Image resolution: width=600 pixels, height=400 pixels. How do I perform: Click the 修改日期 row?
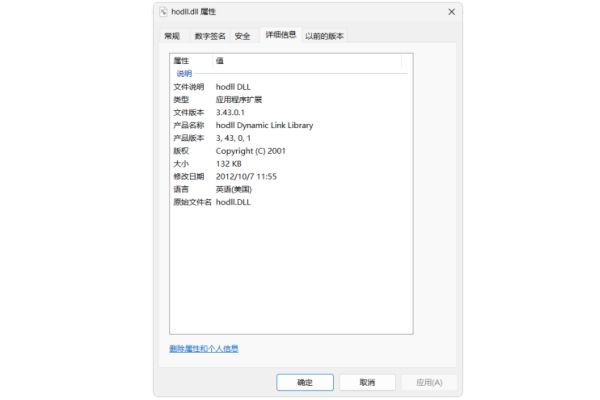coord(189,176)
